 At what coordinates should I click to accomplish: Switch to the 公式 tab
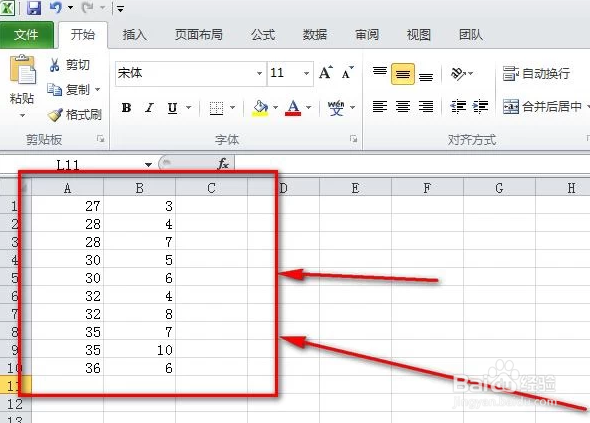(263, 35)
